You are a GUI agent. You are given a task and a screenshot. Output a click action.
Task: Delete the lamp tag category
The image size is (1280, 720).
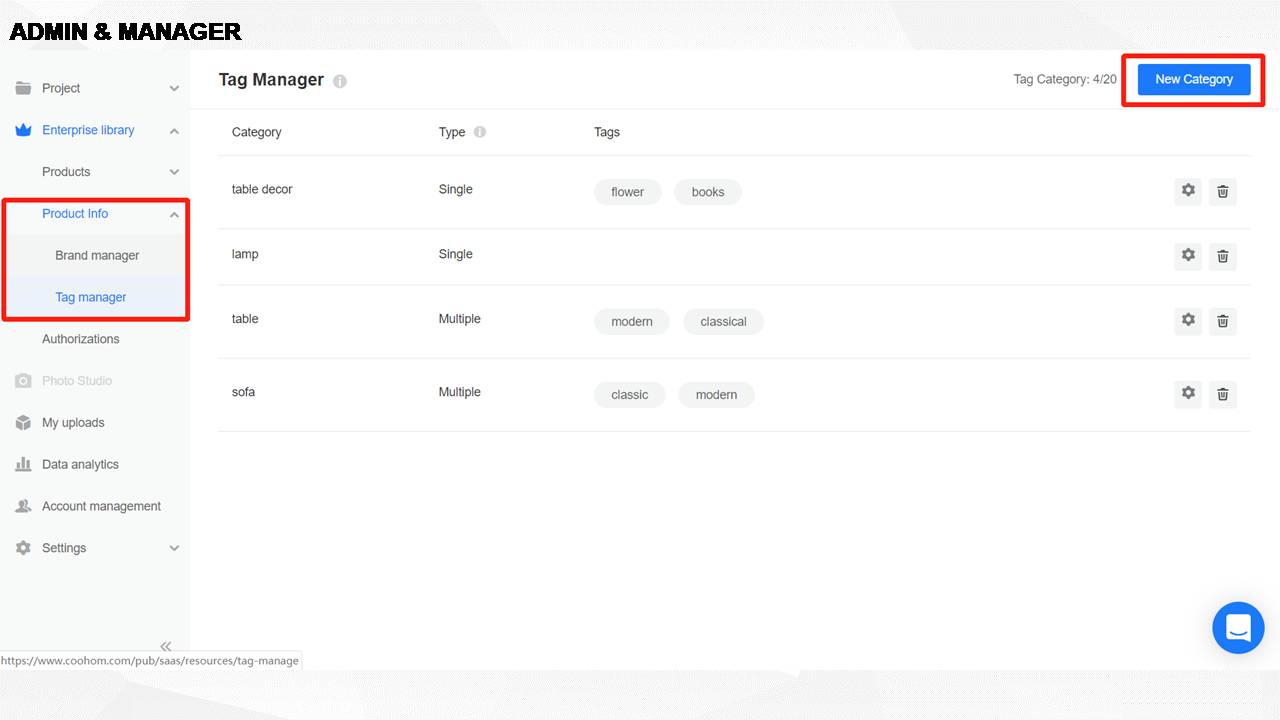click(1222, 256)
